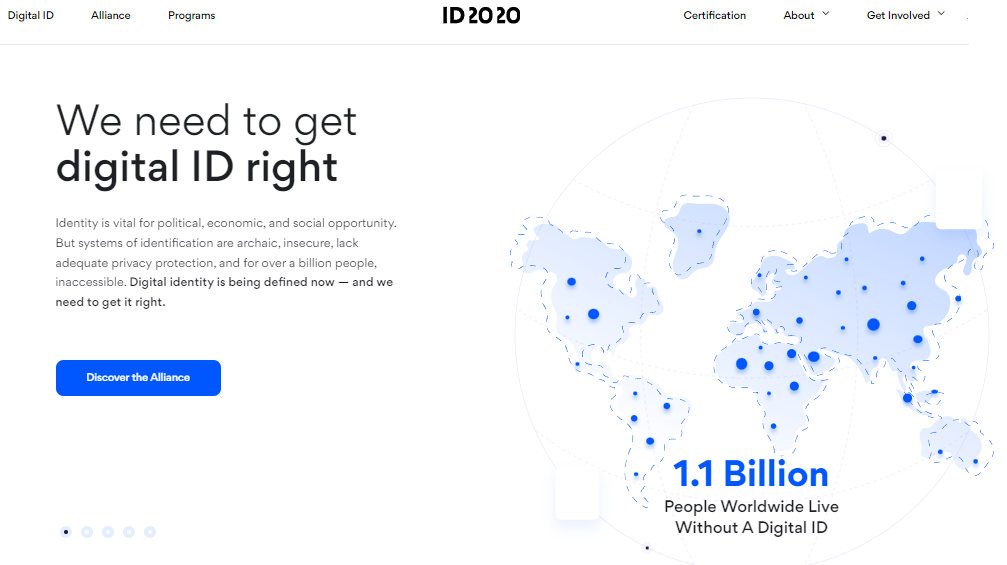Image resolution: width=1007 pixels, height=565 pixels.
Task: Open the Programs nav item
Action: click(191, 16)
